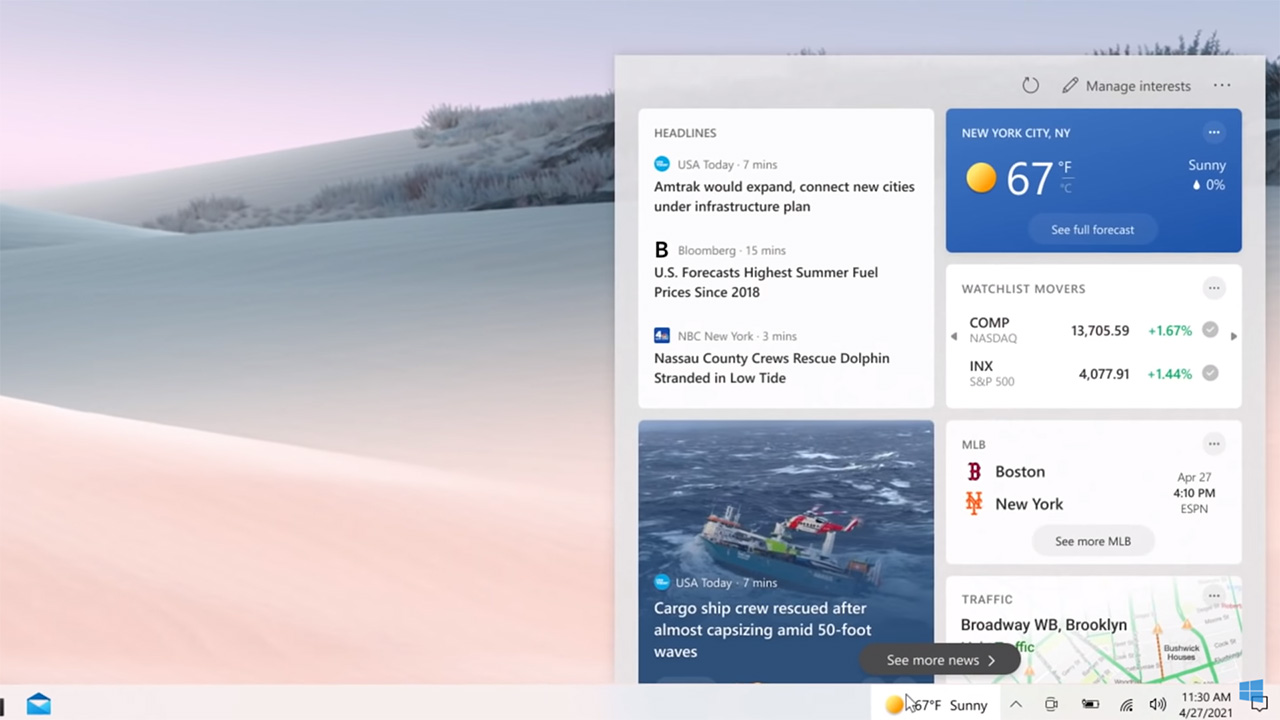Click New York team name in MLB card
This screenshot has width=1280, height=720.
coord(1029,504)
